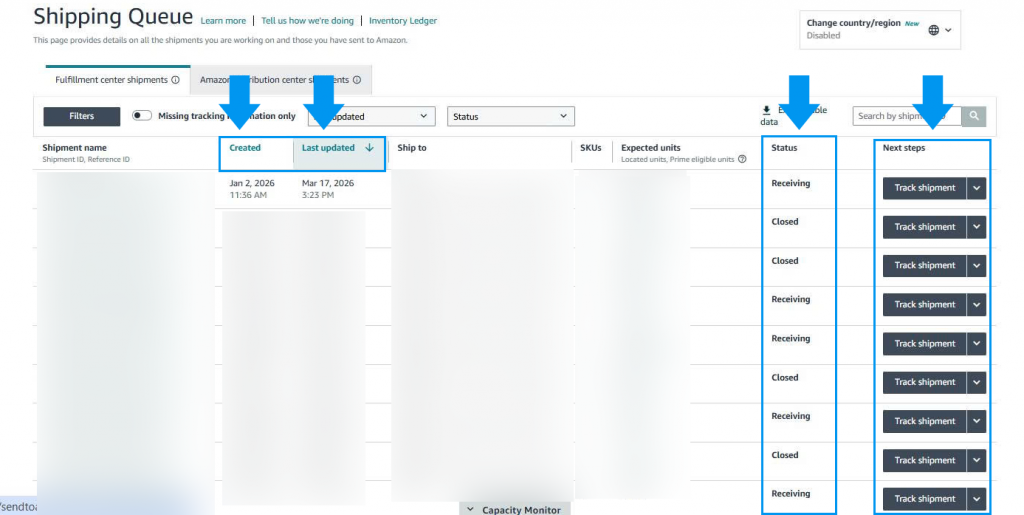The width and height of the screenshot is (1024, 515).
Task: Click Track shipment for the last Receiving row
Action: pos(924,499)
